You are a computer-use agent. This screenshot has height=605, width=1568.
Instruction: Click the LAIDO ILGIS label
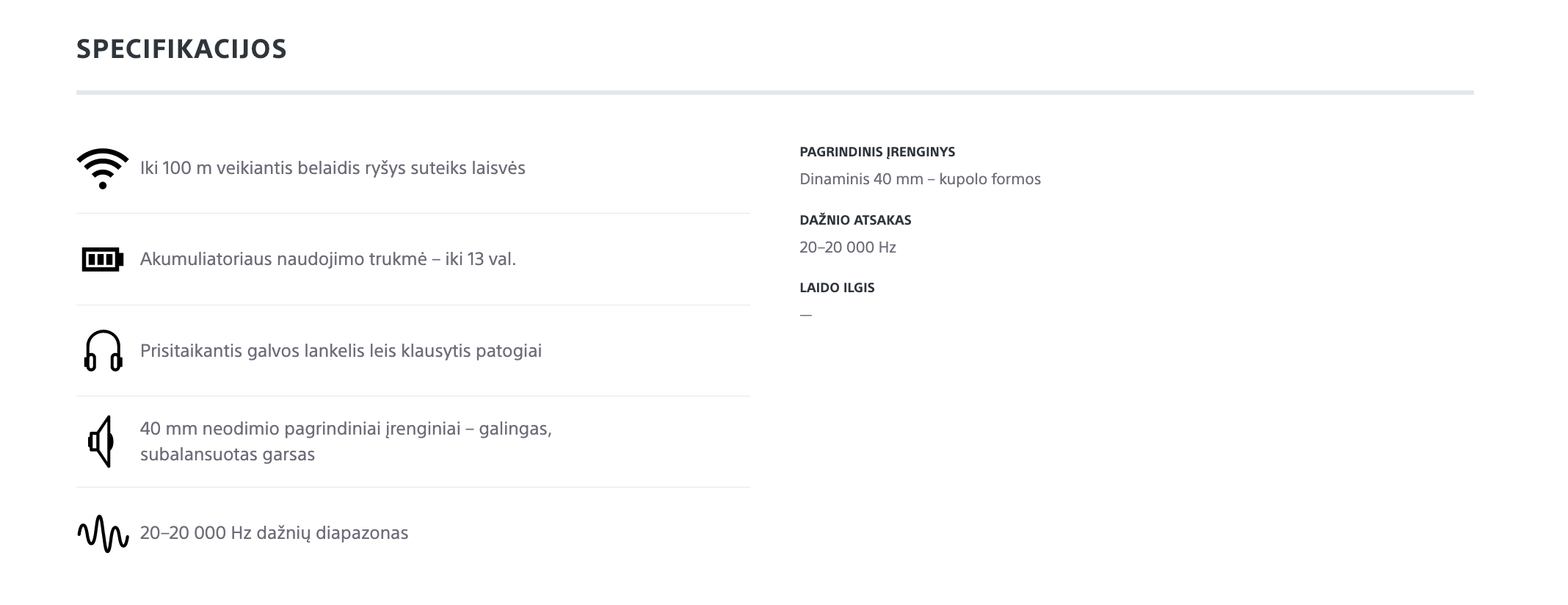tap(837, 288)
